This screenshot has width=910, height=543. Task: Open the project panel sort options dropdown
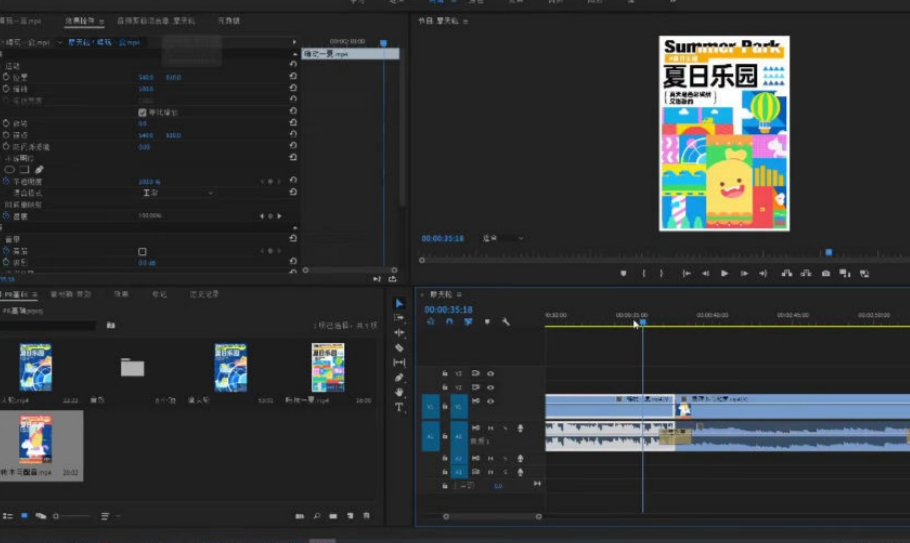click(107, 516)
